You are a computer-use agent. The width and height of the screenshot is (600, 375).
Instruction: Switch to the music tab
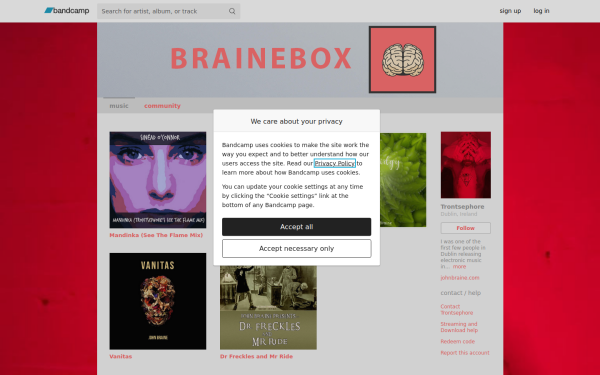click(119, 106)
